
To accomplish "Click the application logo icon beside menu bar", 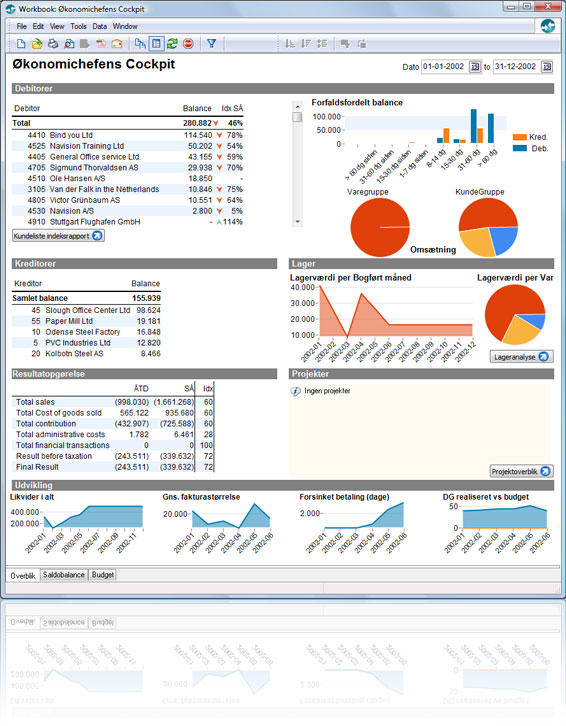I will click(x=548, y=25).
